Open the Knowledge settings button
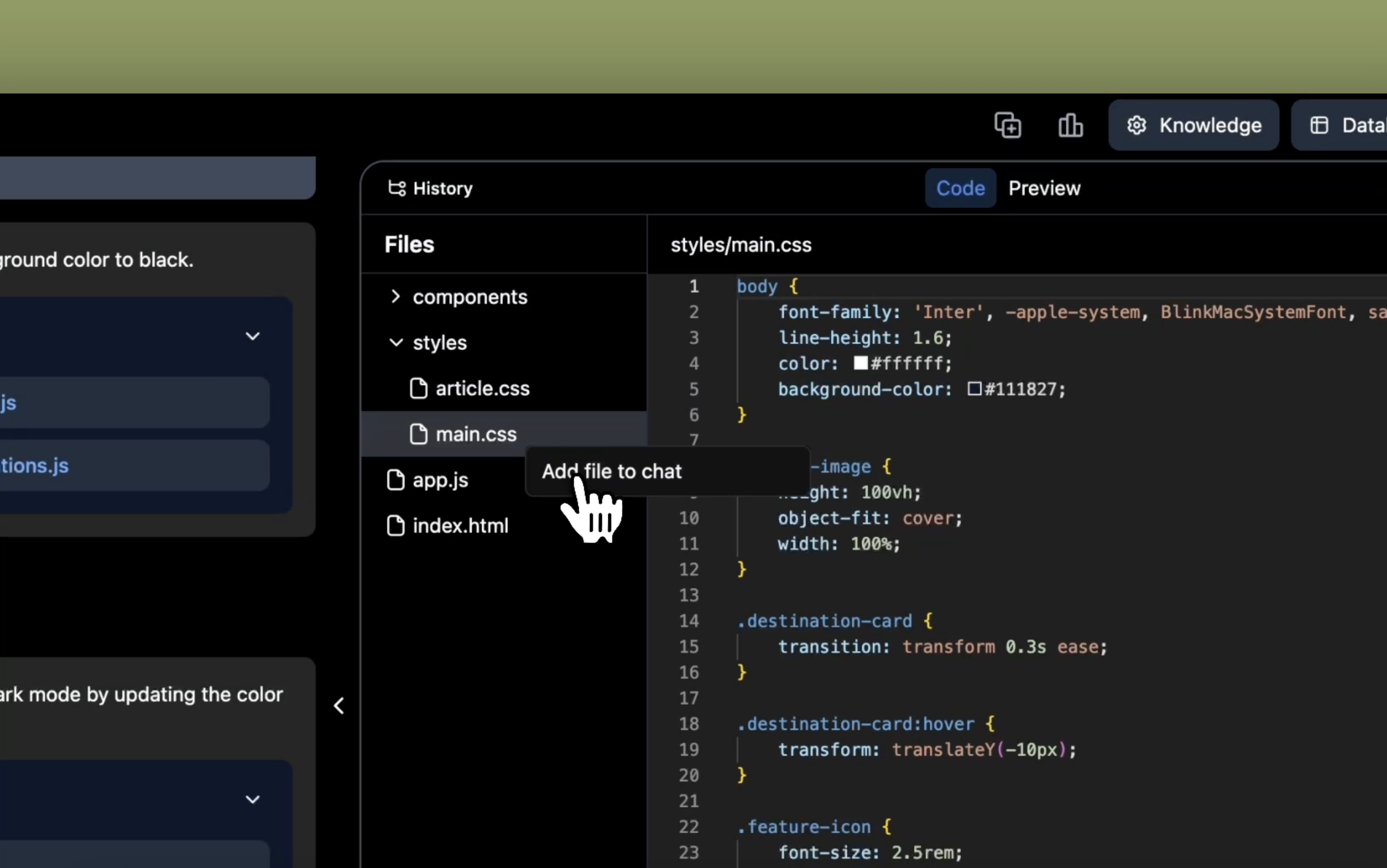Viewport: 1387px width, 868px height. (x=1194, y=125)
